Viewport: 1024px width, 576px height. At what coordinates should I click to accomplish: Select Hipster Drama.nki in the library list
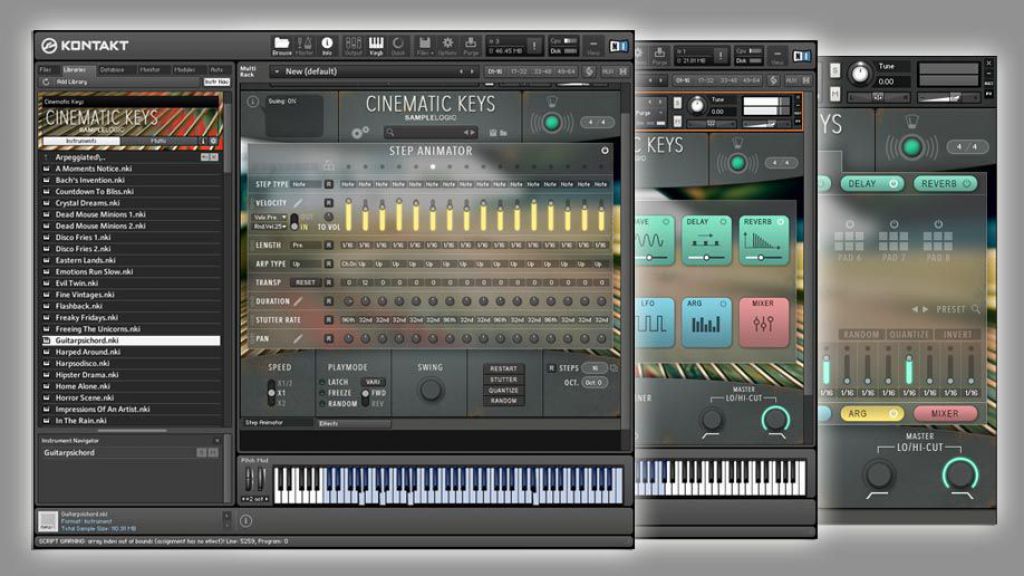pos(131,375)
